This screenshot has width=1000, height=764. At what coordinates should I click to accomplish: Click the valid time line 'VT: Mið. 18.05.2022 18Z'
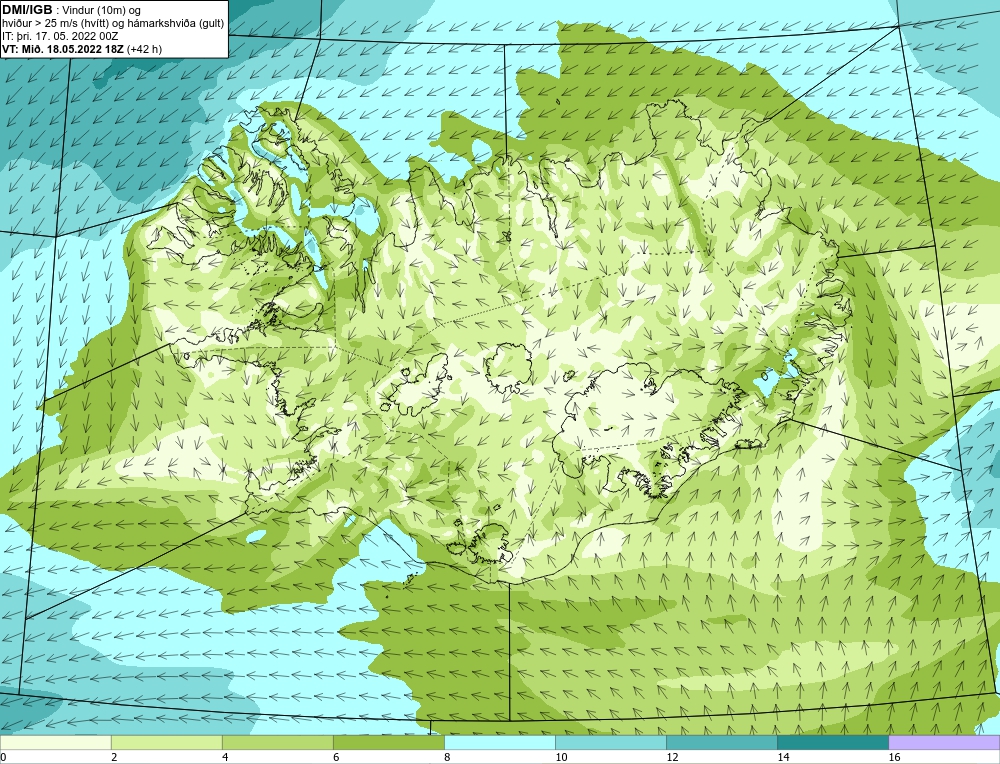click(x=64, y=49)
